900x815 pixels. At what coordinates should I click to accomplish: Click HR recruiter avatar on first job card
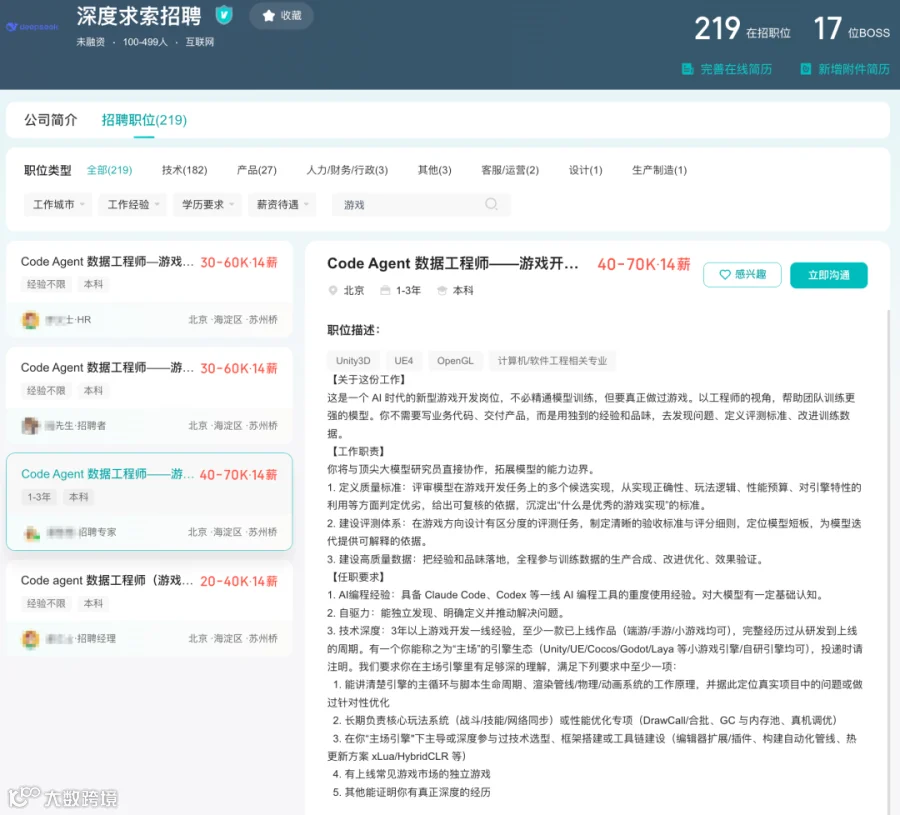[30, 320]
